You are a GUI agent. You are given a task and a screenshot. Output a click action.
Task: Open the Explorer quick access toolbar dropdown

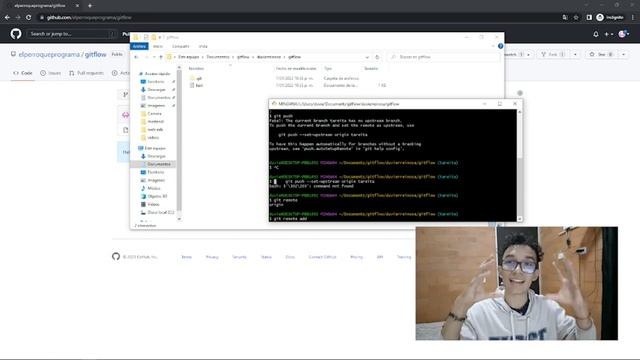click(x=160, y=38)
